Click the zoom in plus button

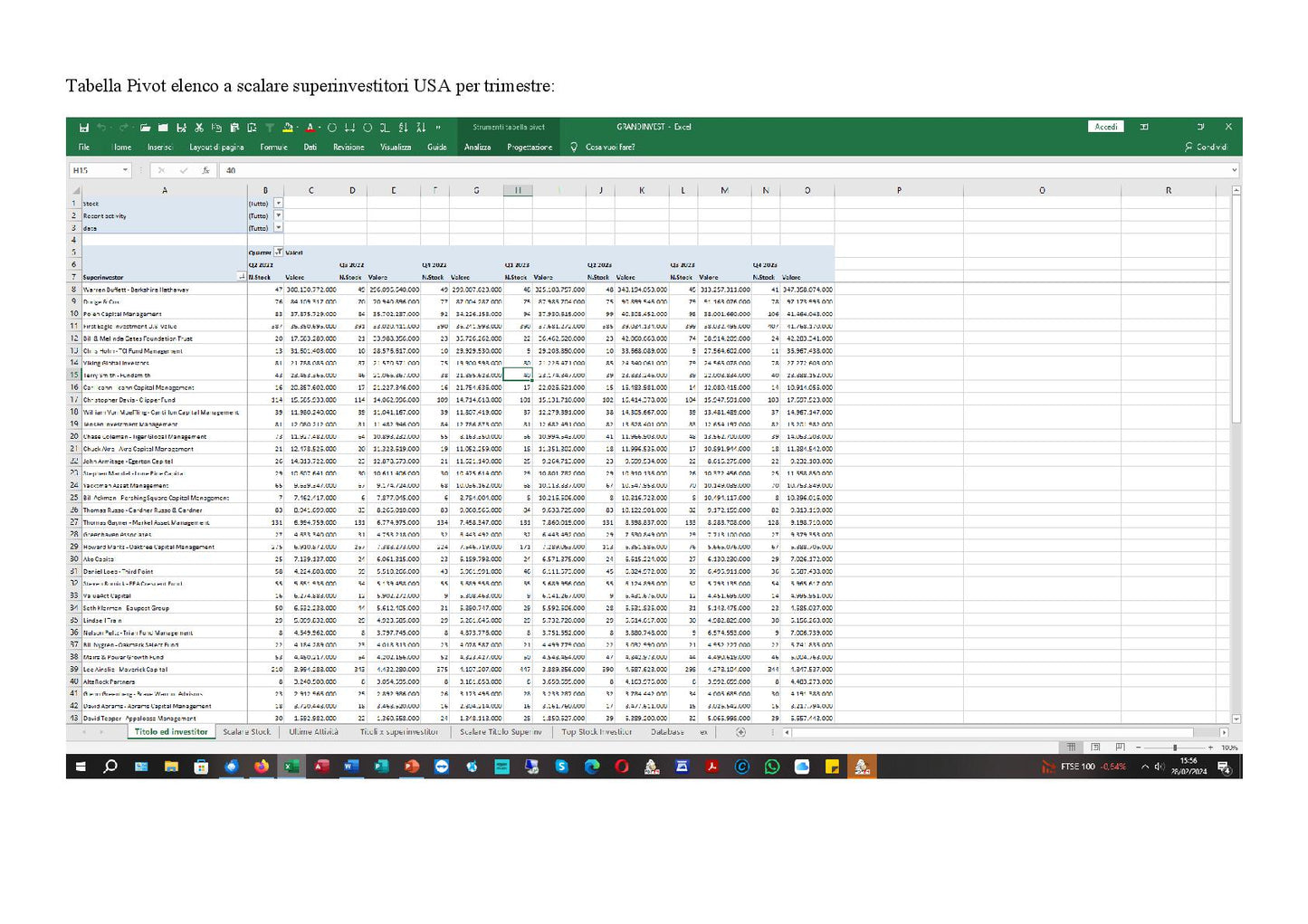[1210, 748]
